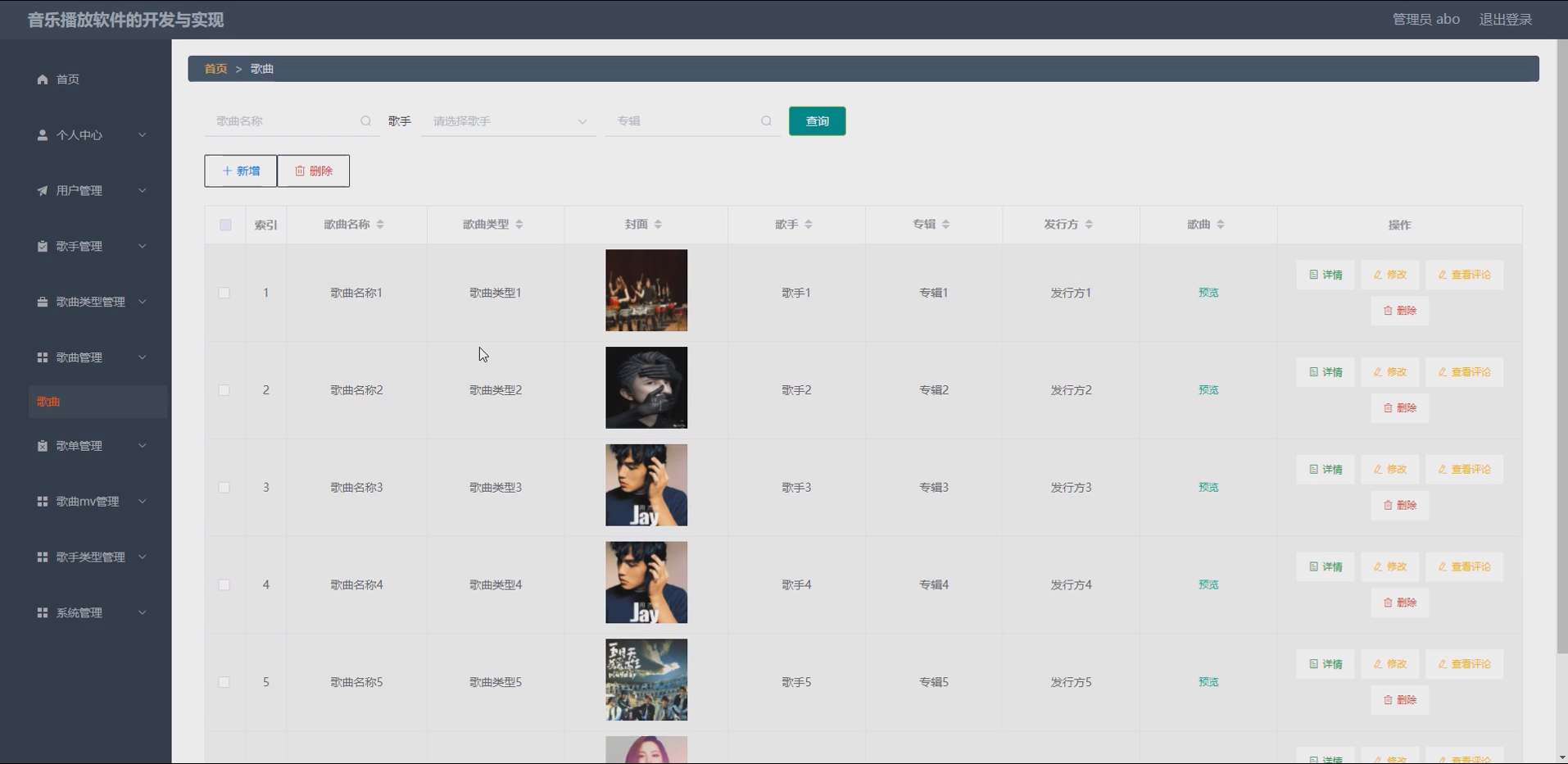
Task: Expand the 歌手管理 menu chevron
Action: tap(143, 247)
